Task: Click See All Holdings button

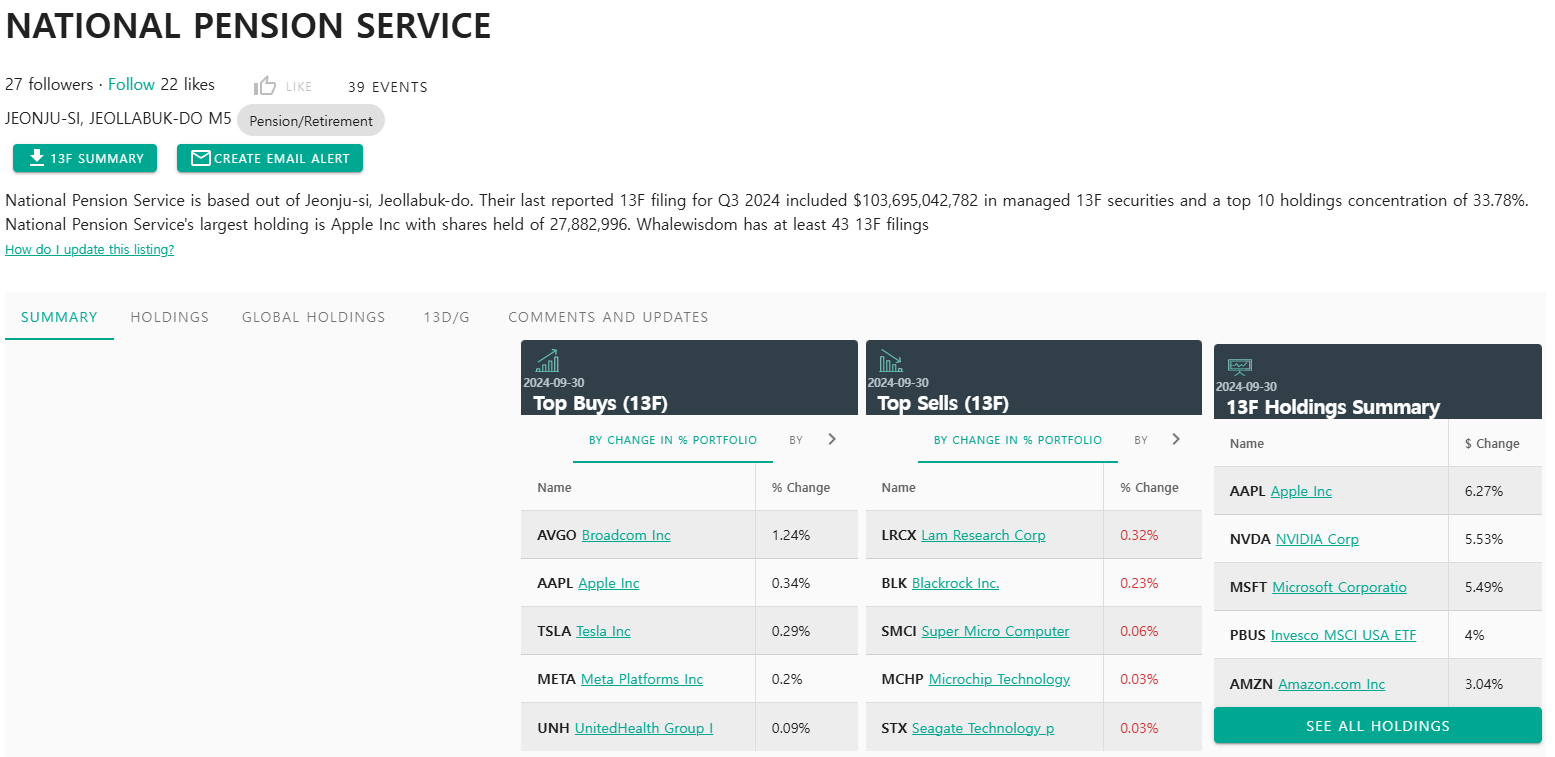Action: point(1378,726)
